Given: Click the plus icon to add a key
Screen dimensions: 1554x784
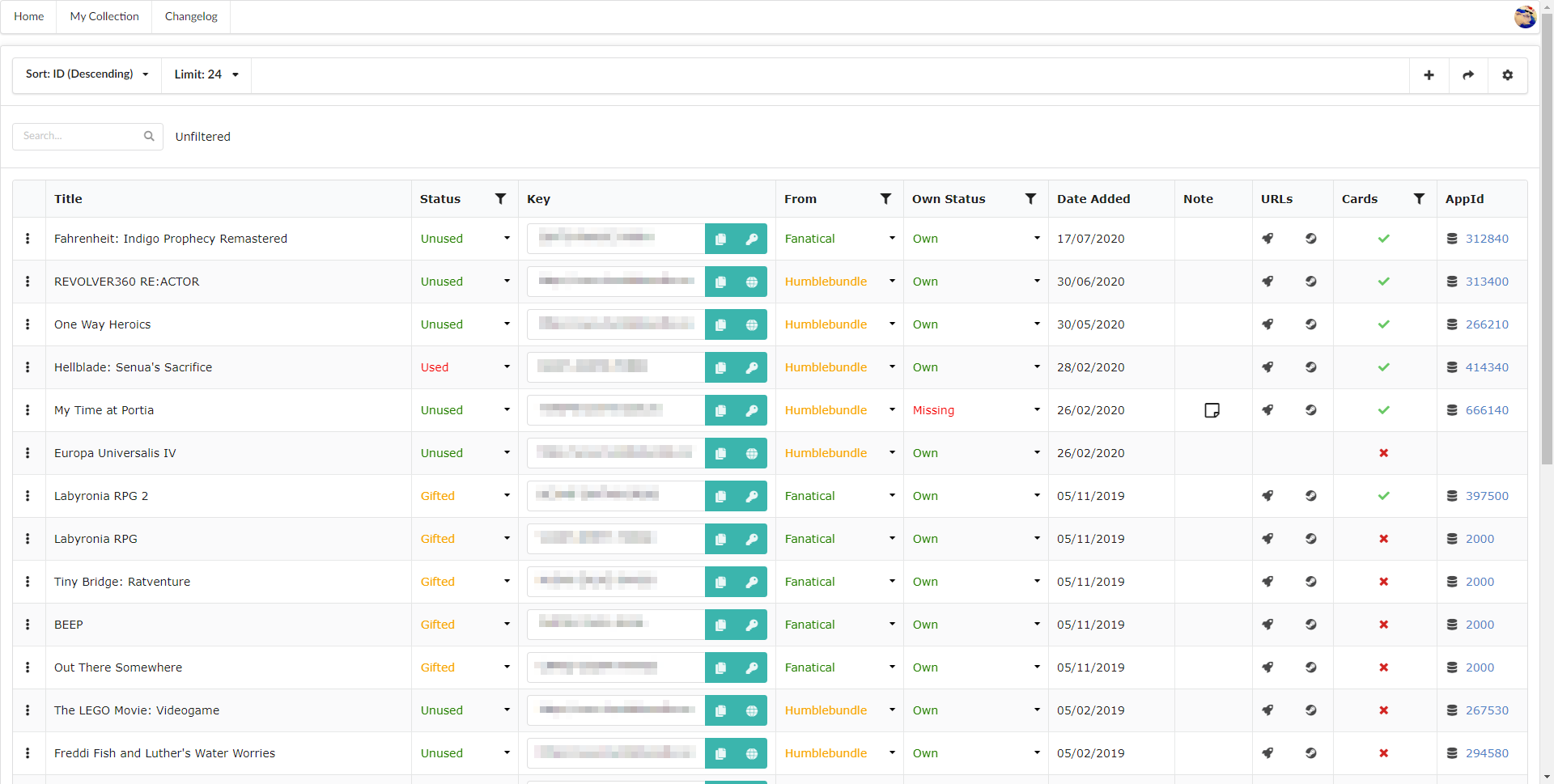Looking at the screenshot, I should [1429, 75].
